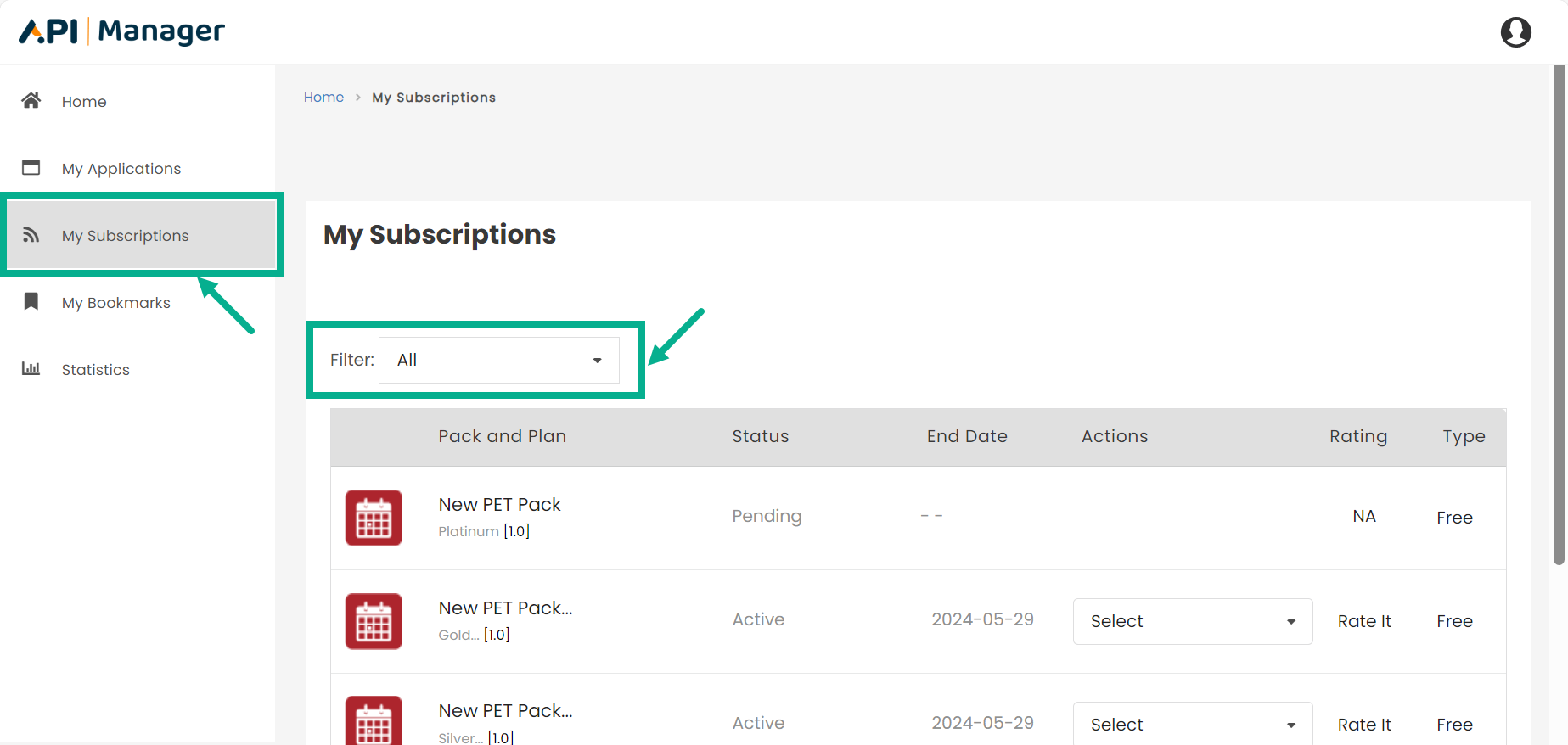The height and width of the screenshot is (745, 1568).
Task: Click the End Date column header
Action: [967, 436]
